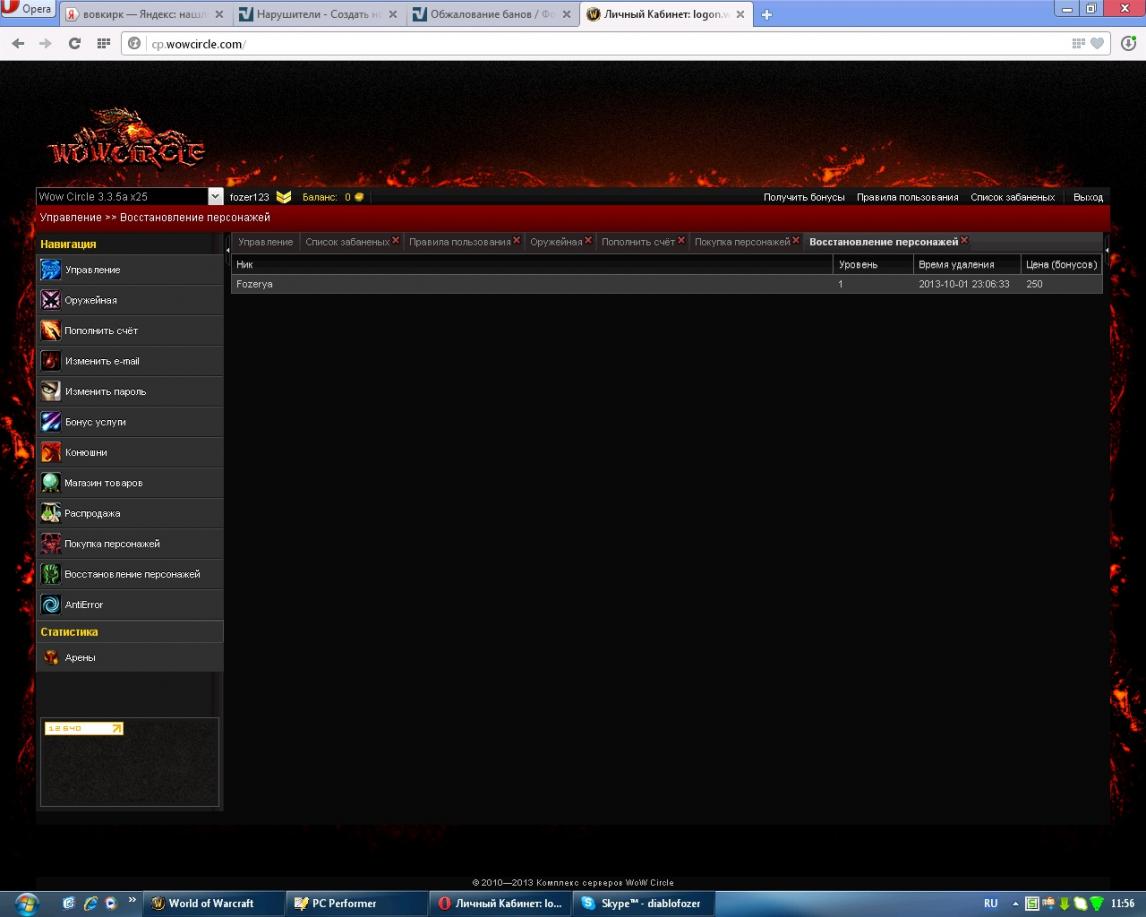Click the Пополнить счёт sidebar icon
The image size is (1146, 917).
(50, 331)
